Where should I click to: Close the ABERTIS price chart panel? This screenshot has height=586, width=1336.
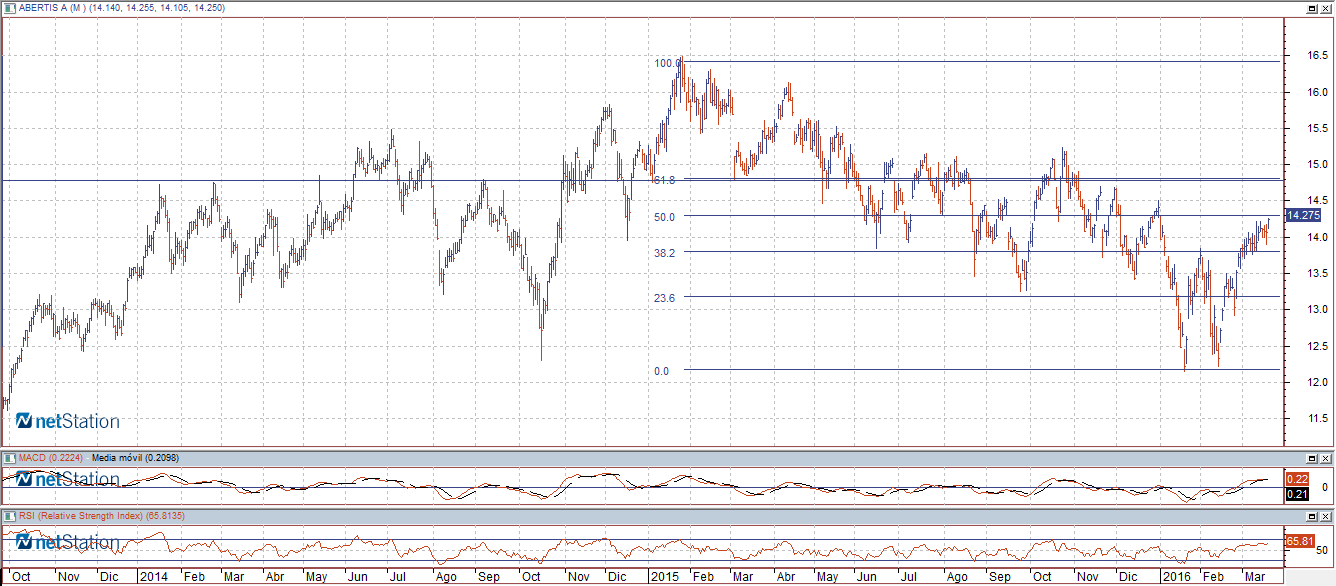1325,8
